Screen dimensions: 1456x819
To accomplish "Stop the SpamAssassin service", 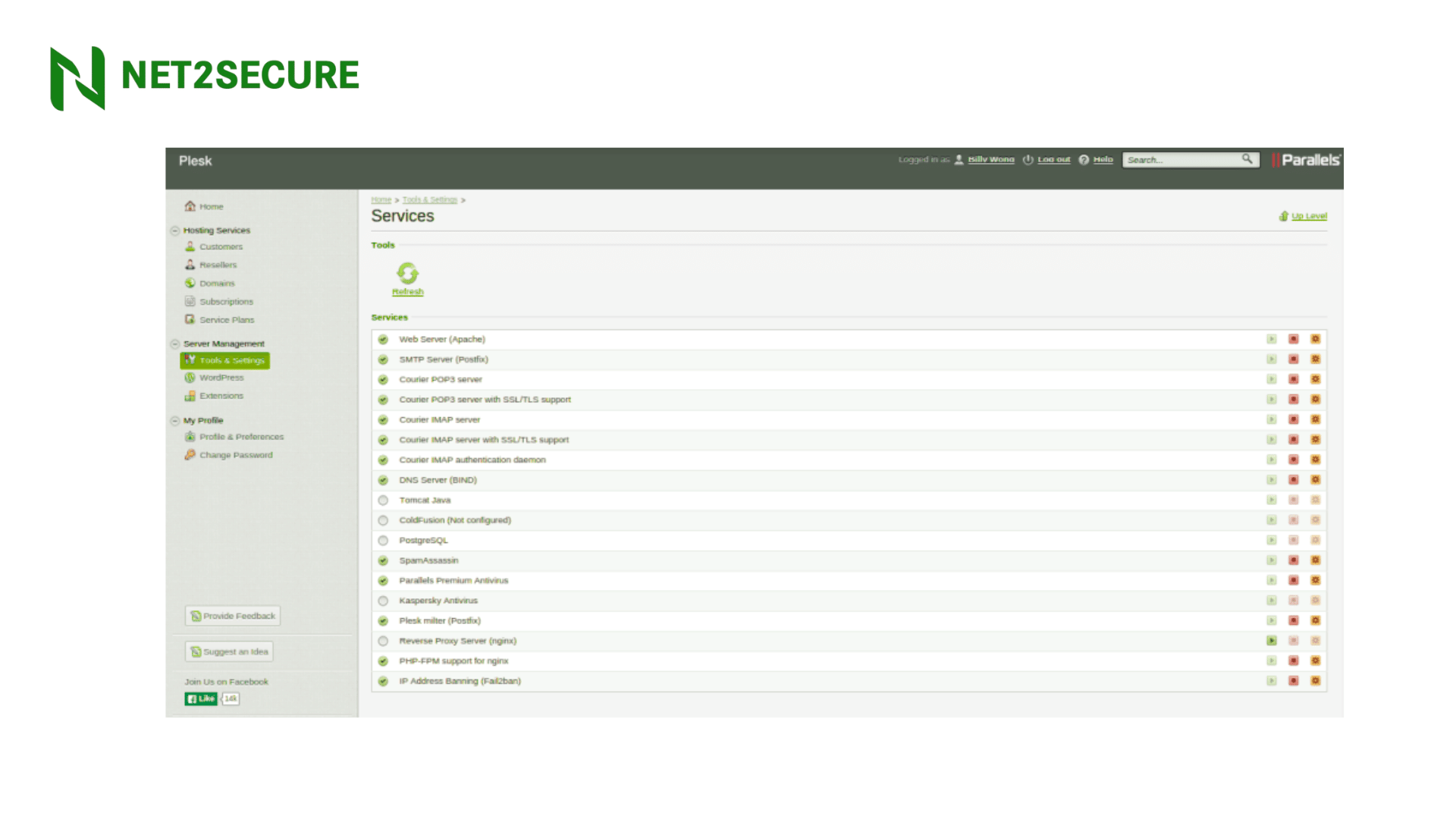I will 1293,560.
